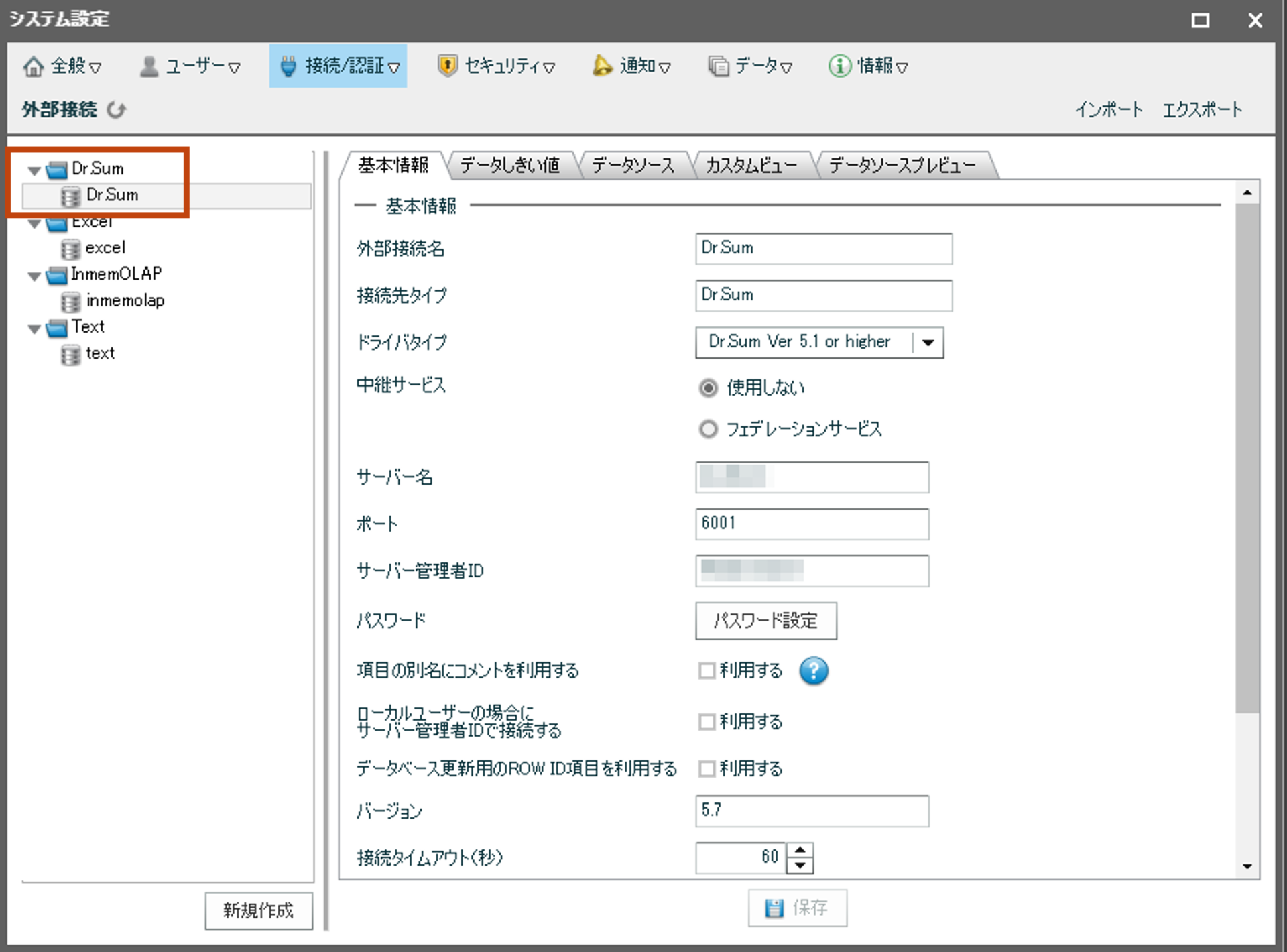Click the Text folder icon in the tree
This screenshot has height=952, width=1287.
tap(56, 328)
